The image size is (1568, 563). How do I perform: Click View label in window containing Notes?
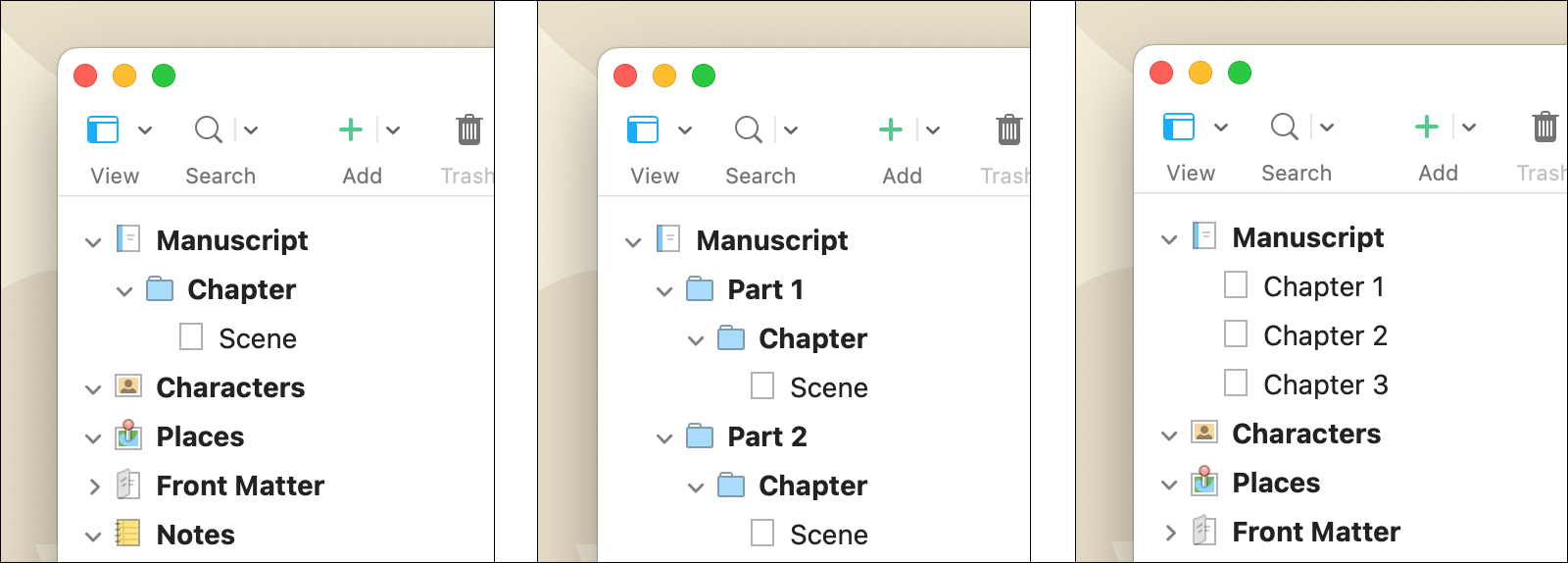click(115, 176)
